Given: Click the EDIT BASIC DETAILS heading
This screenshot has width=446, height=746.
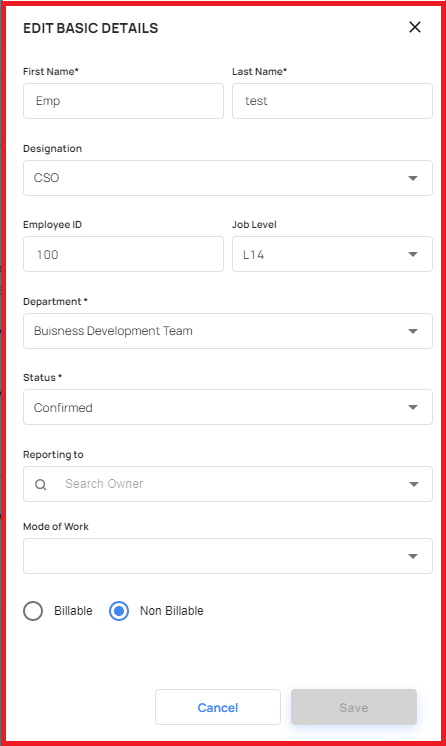Looking at the screenshot, I should [90, 28].
